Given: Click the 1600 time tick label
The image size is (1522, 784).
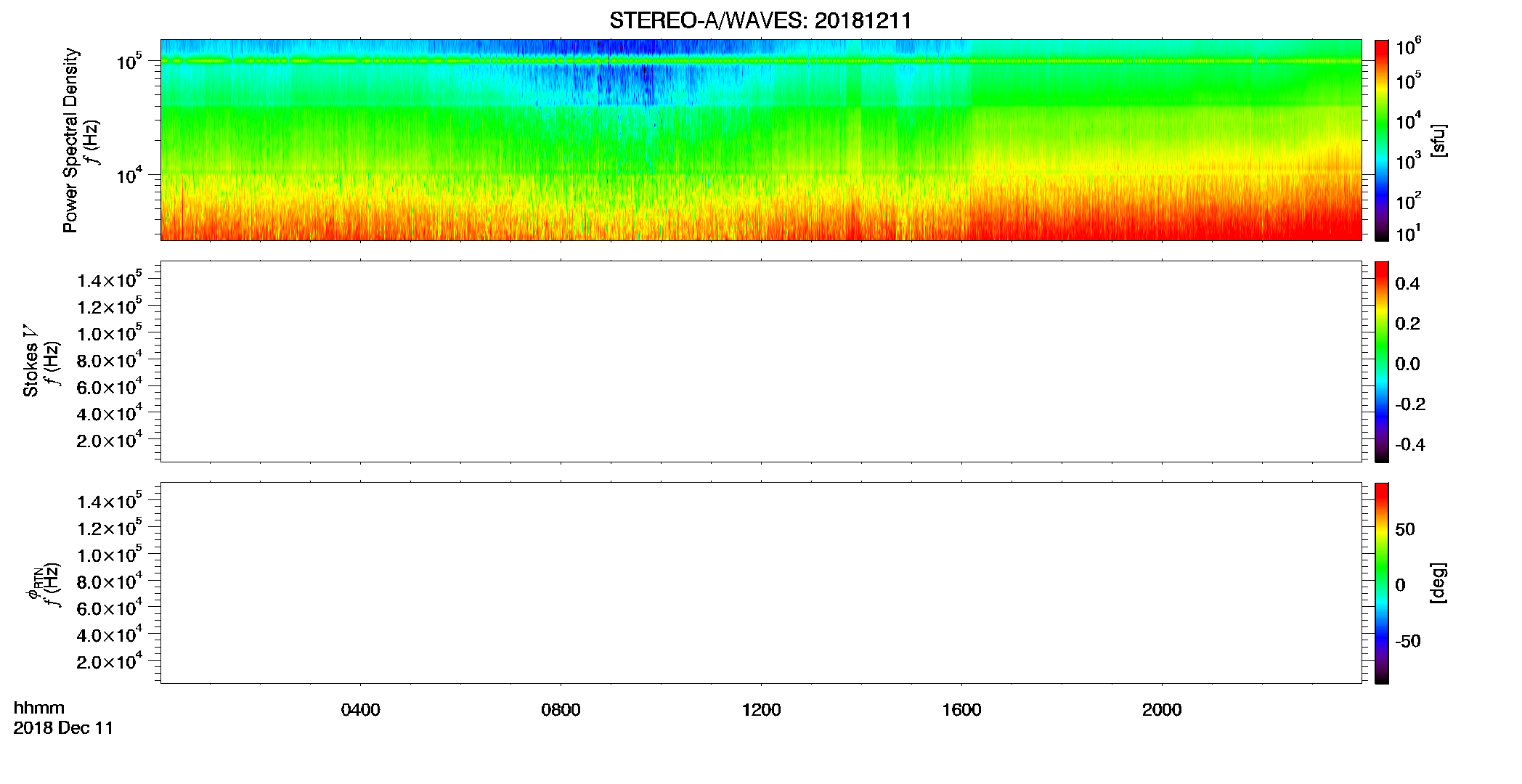Looking at the screenshot, I should click(x=961, y=710).
